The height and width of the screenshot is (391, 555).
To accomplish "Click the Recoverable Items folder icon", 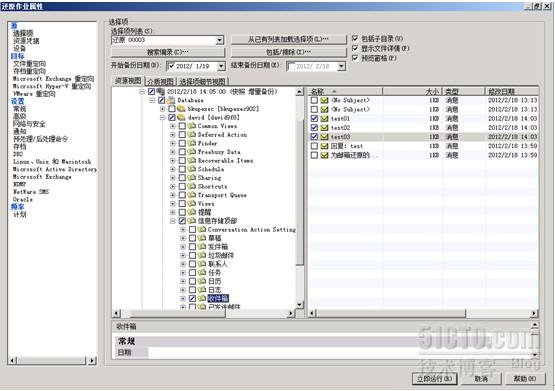I will (191, 160).
